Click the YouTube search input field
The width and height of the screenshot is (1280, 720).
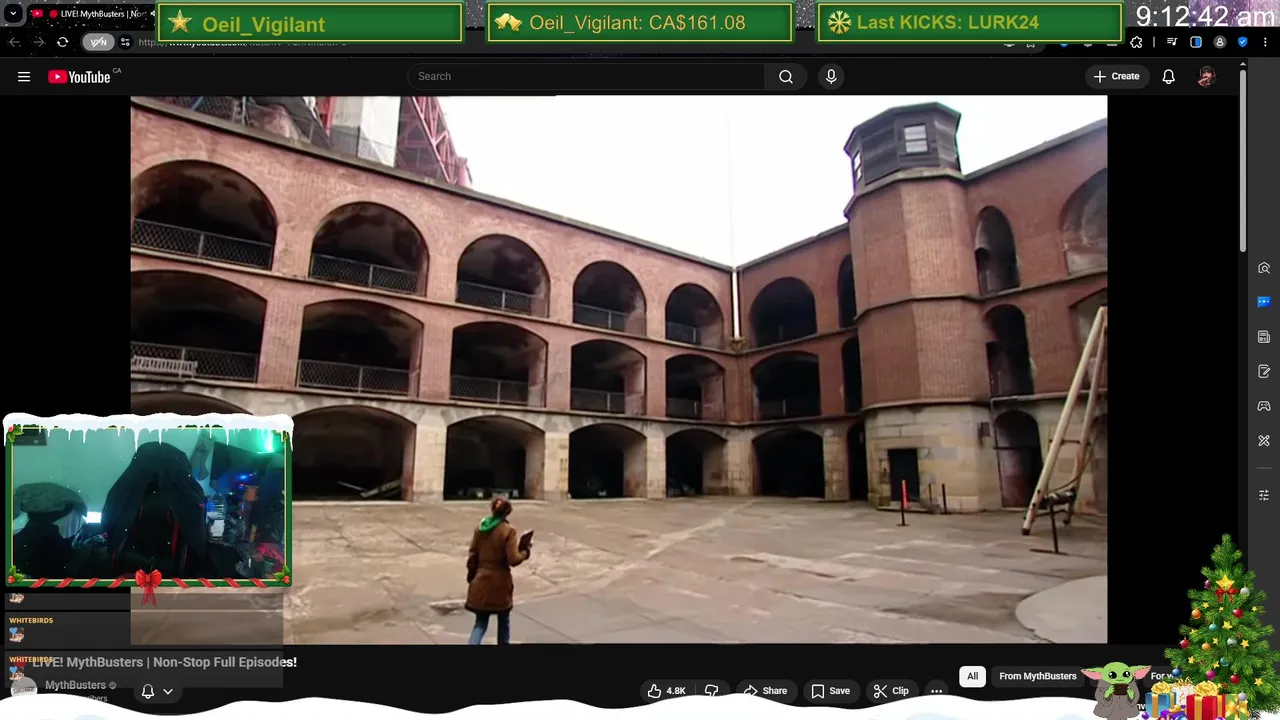pyautogui.click(x=586, y=76)
